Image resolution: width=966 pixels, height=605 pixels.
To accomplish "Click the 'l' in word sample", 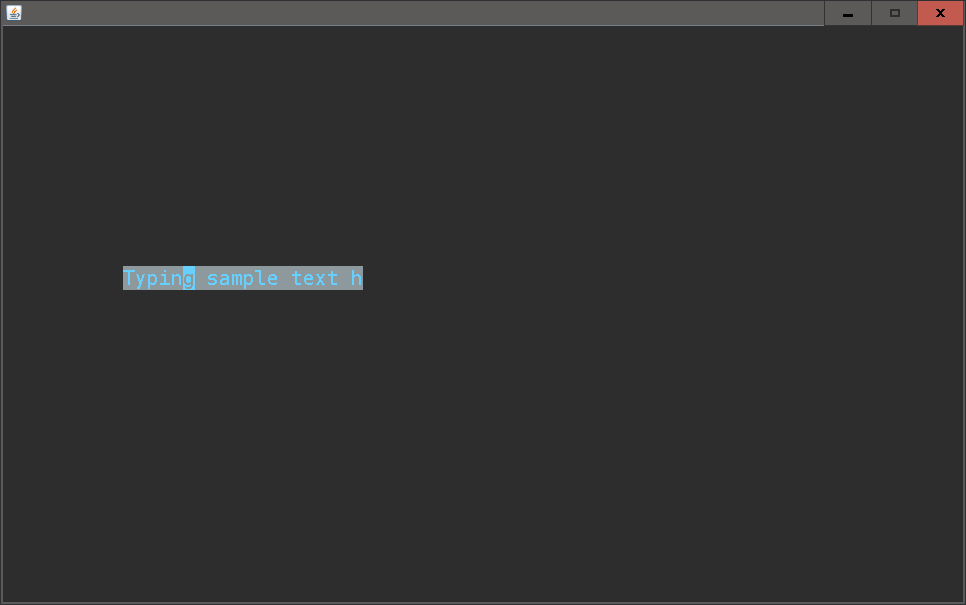I will [261, 278].
